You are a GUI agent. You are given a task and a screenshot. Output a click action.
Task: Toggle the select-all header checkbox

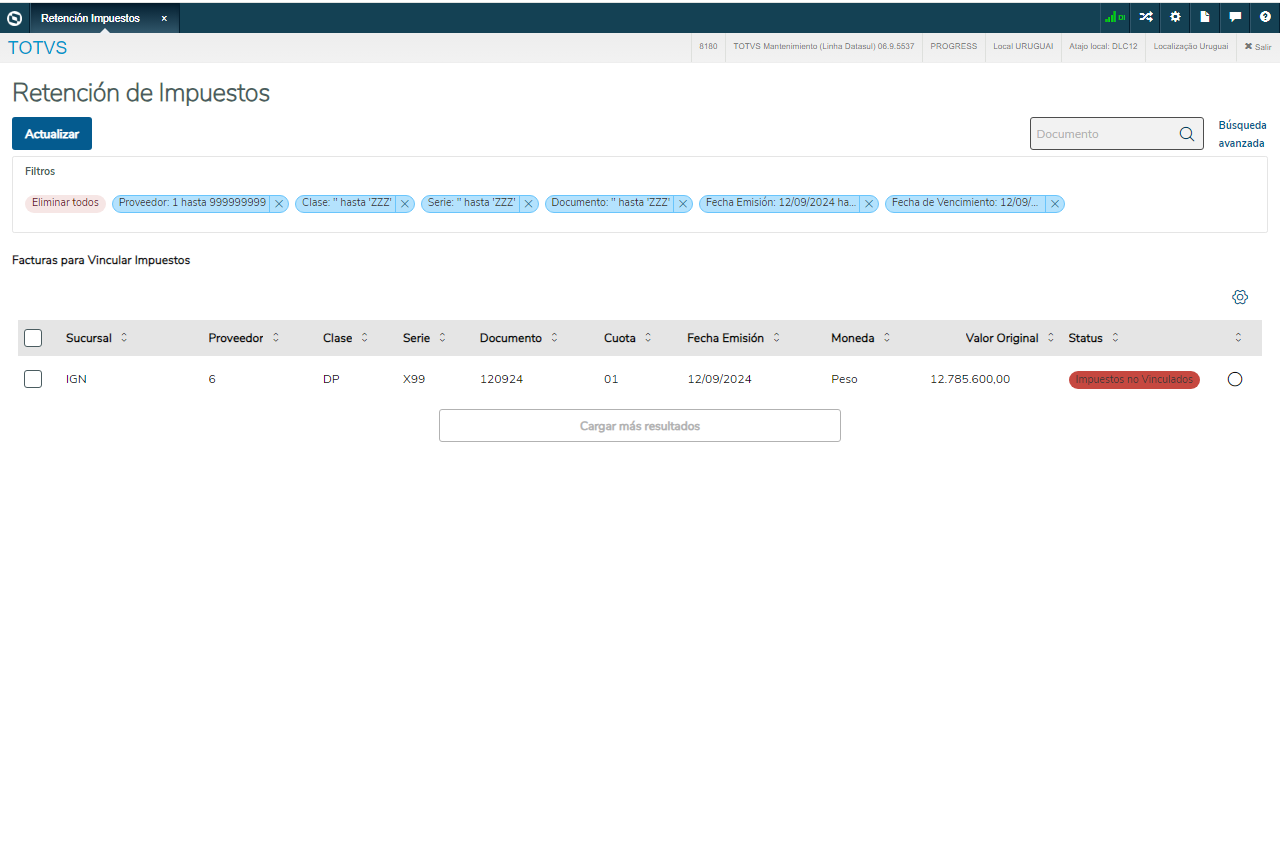click(x=33, y=338)
